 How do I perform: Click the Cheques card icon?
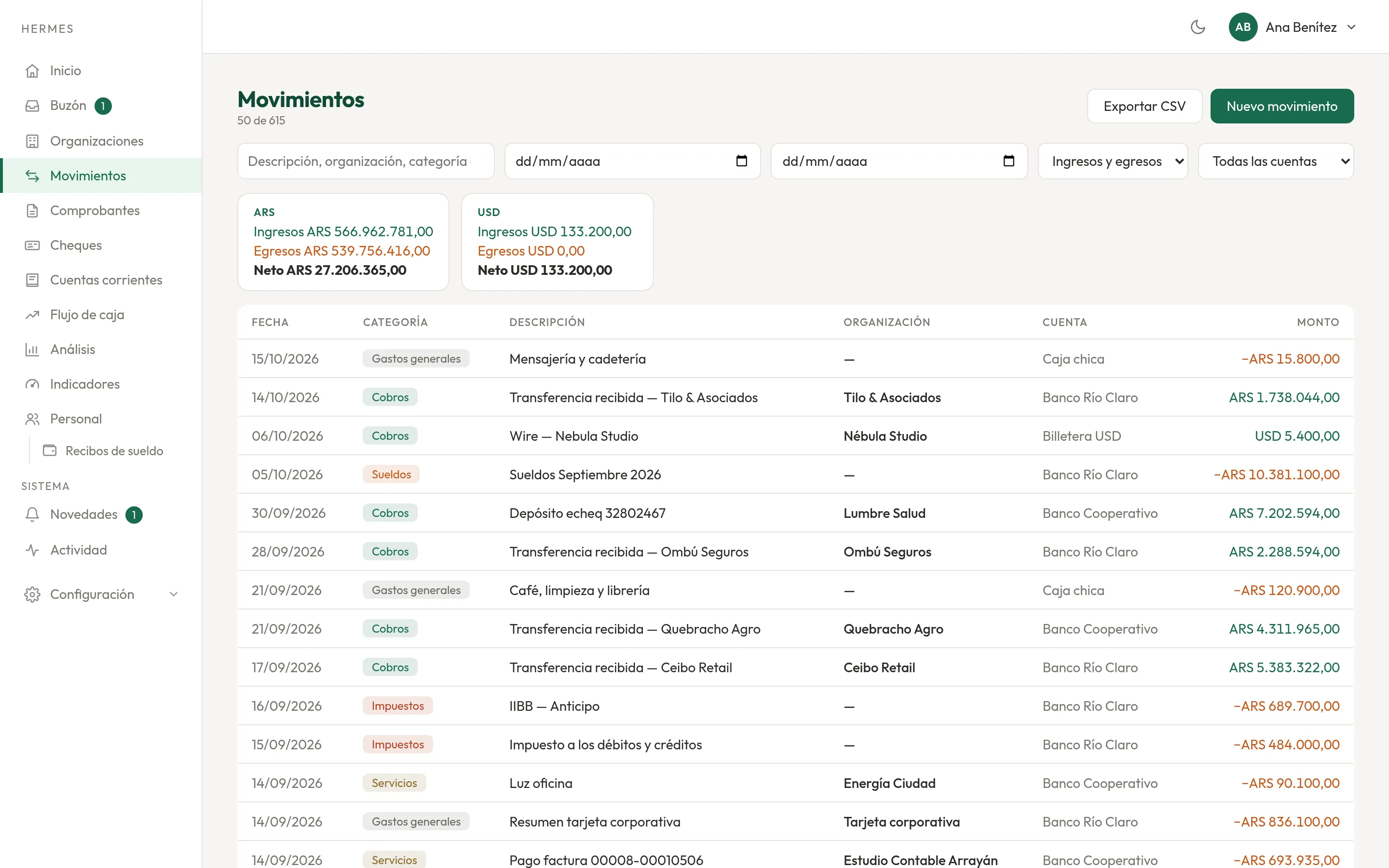pyautogui.click(x=32, y=245)
